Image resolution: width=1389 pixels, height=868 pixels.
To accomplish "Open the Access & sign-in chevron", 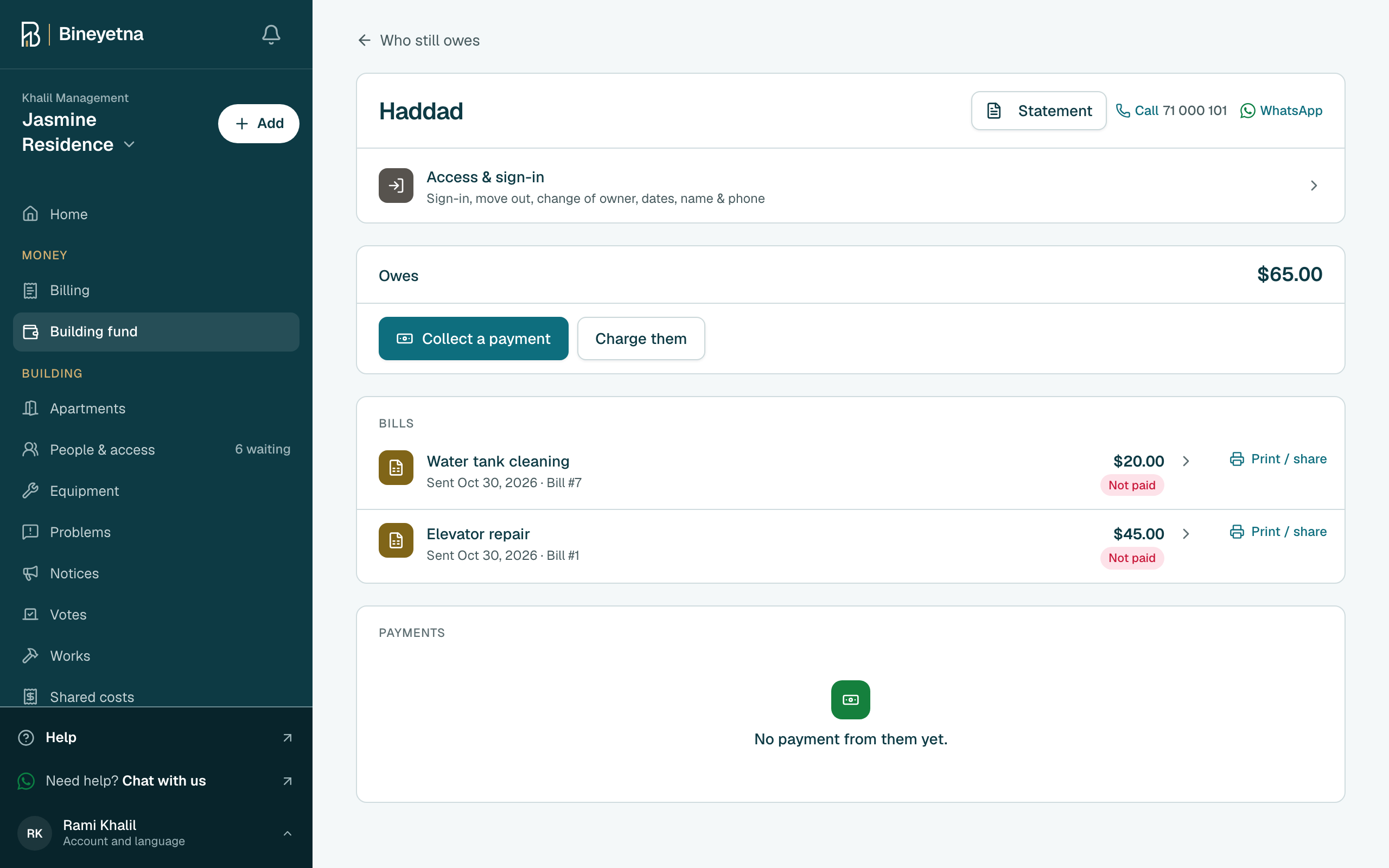I will click(1314, 186).
